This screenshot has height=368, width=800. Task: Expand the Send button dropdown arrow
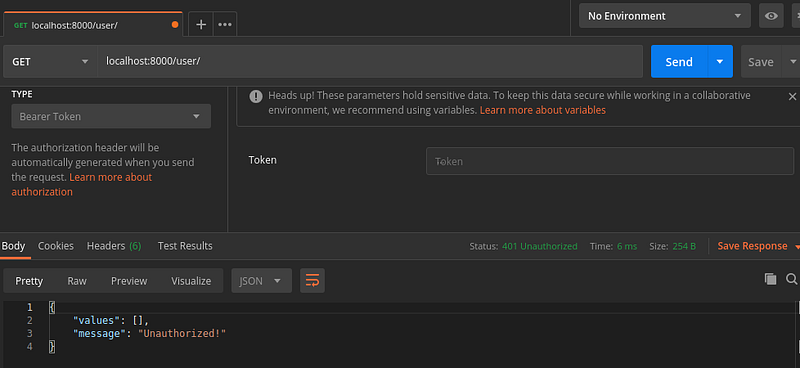pyautogui.click(x=720, y=62)
